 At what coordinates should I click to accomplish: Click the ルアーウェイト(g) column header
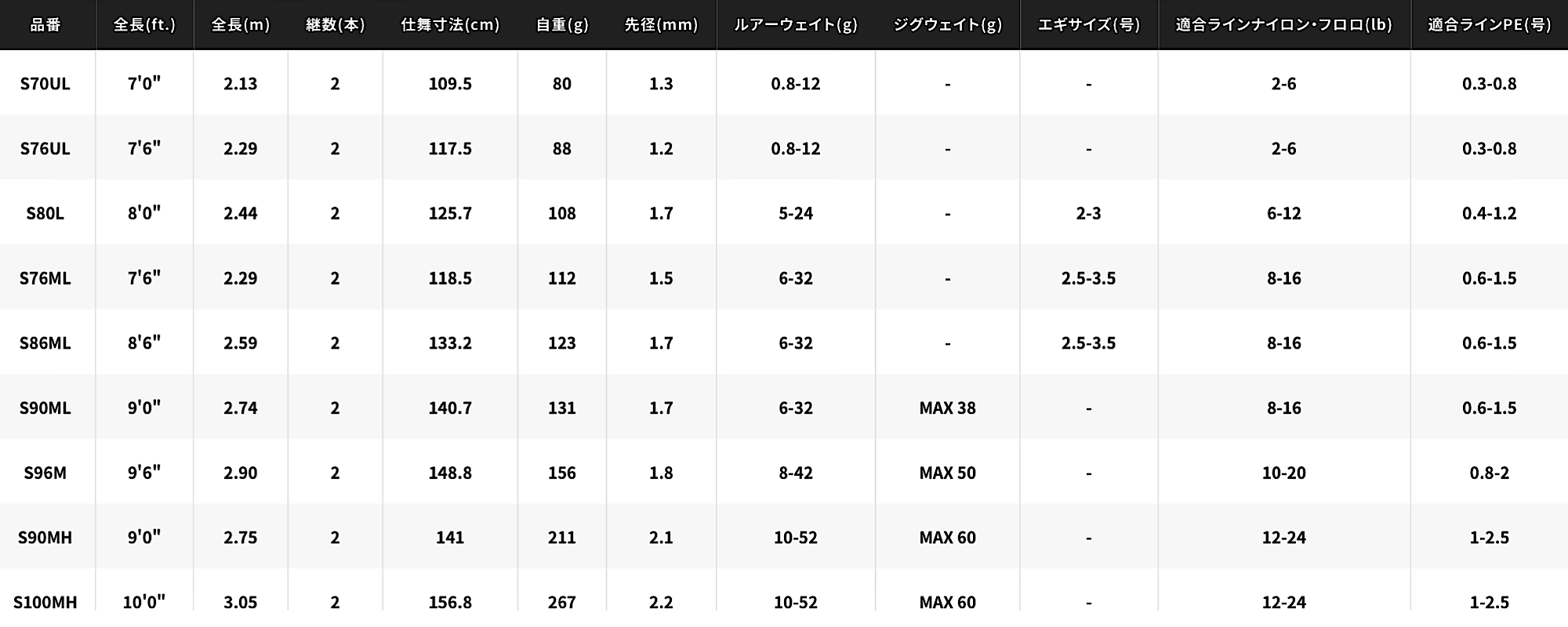[796, 25]
